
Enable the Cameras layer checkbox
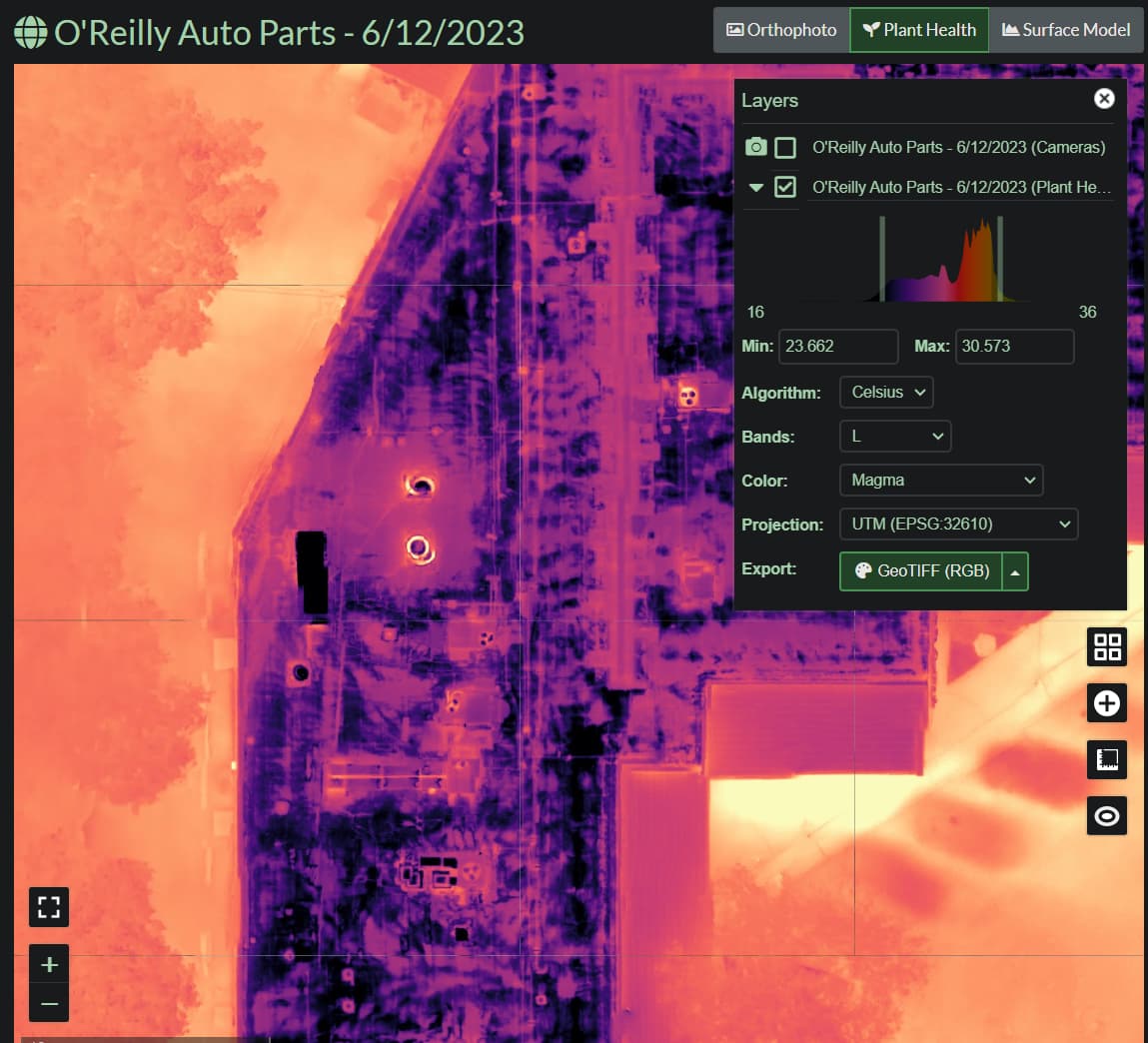pyautogui.click(x=785, y=147)
